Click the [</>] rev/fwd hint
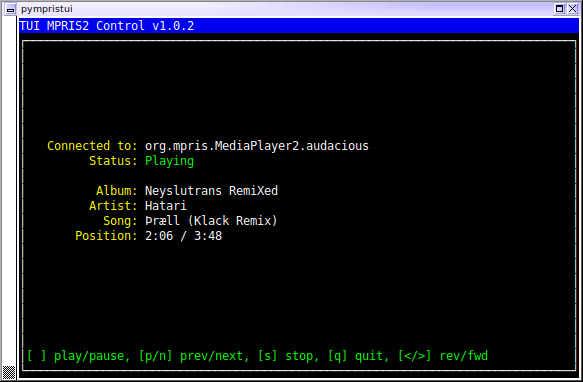583x382 pixels. coord(443,356)
